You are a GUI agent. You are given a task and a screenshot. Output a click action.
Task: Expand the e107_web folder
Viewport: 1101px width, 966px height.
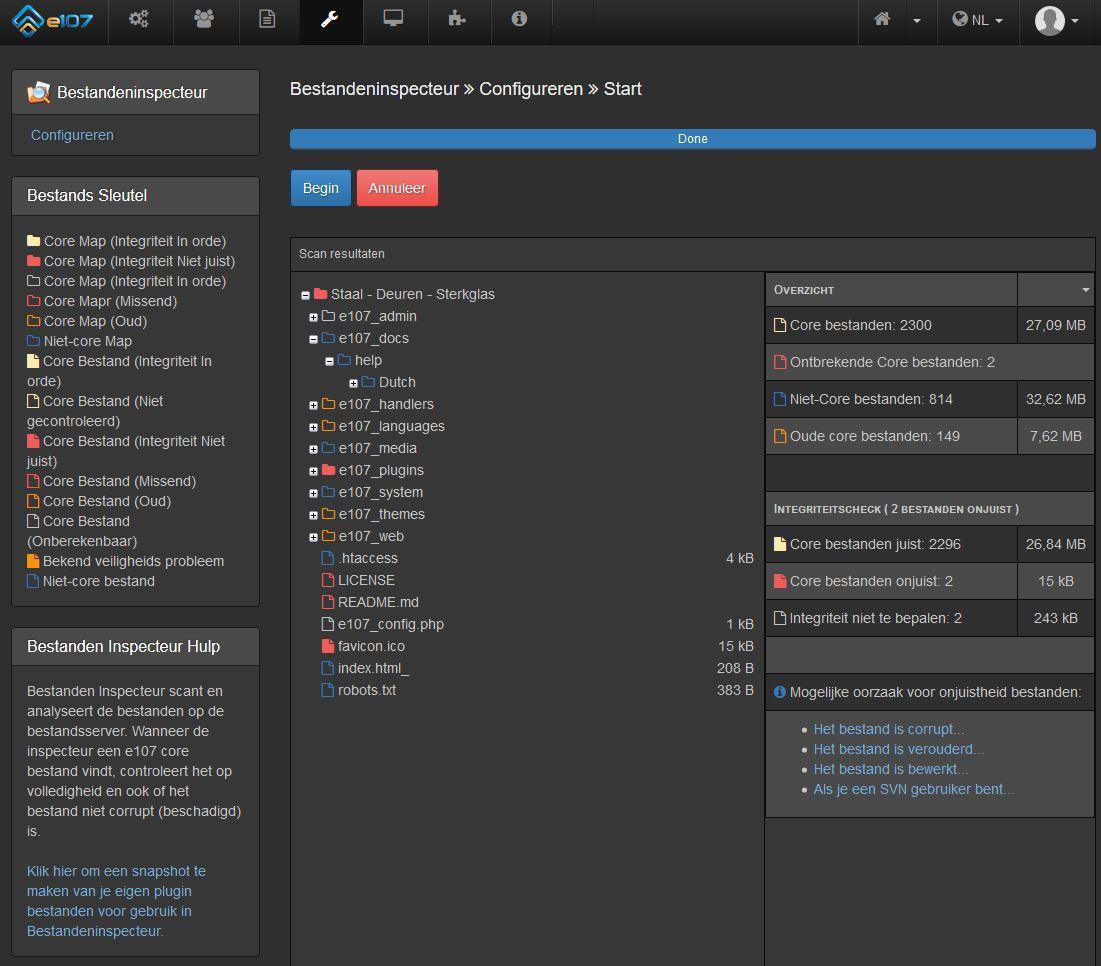[x=313, y=537]
